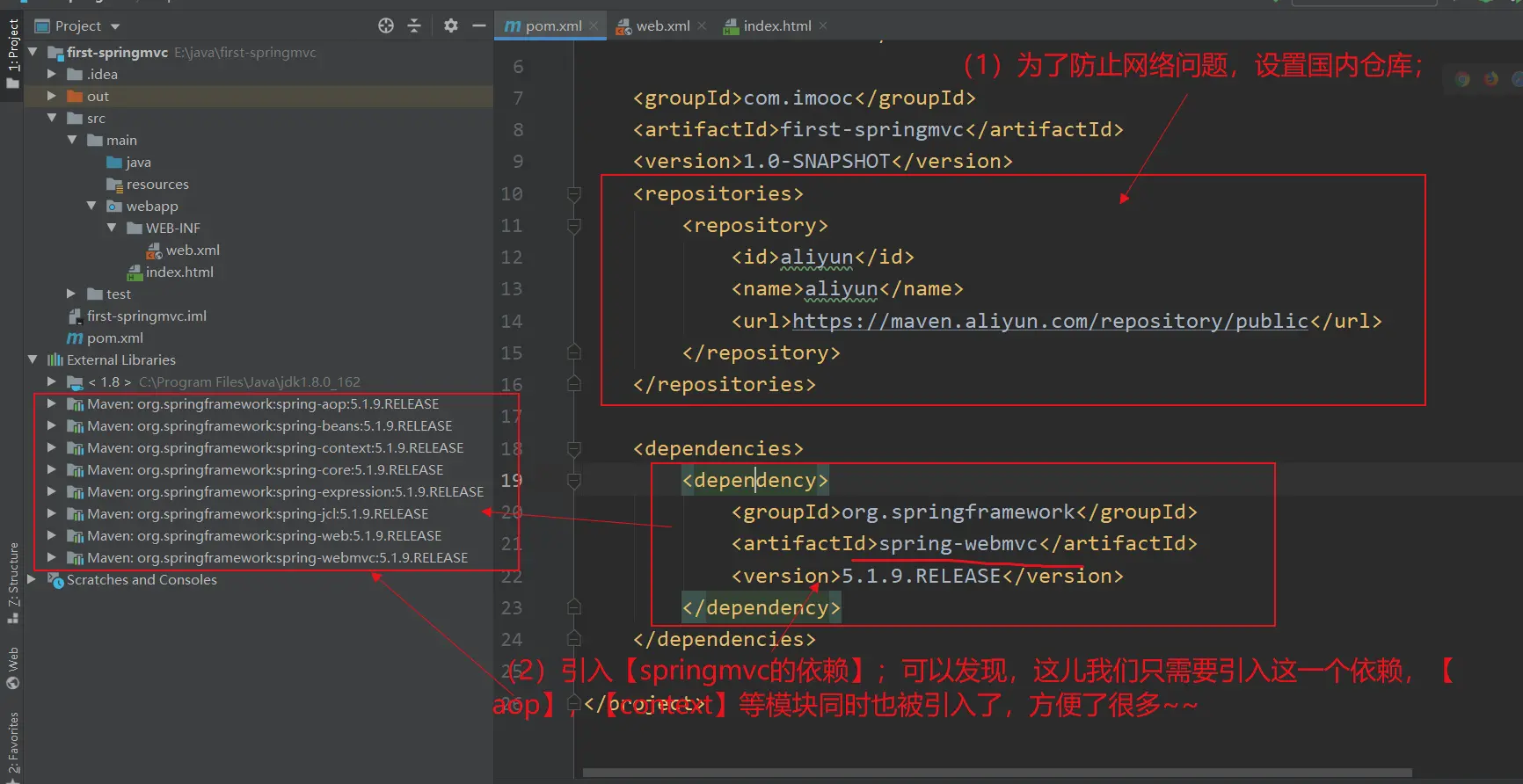Click the editor horizontal scrollbar

(x=996, y=773)
